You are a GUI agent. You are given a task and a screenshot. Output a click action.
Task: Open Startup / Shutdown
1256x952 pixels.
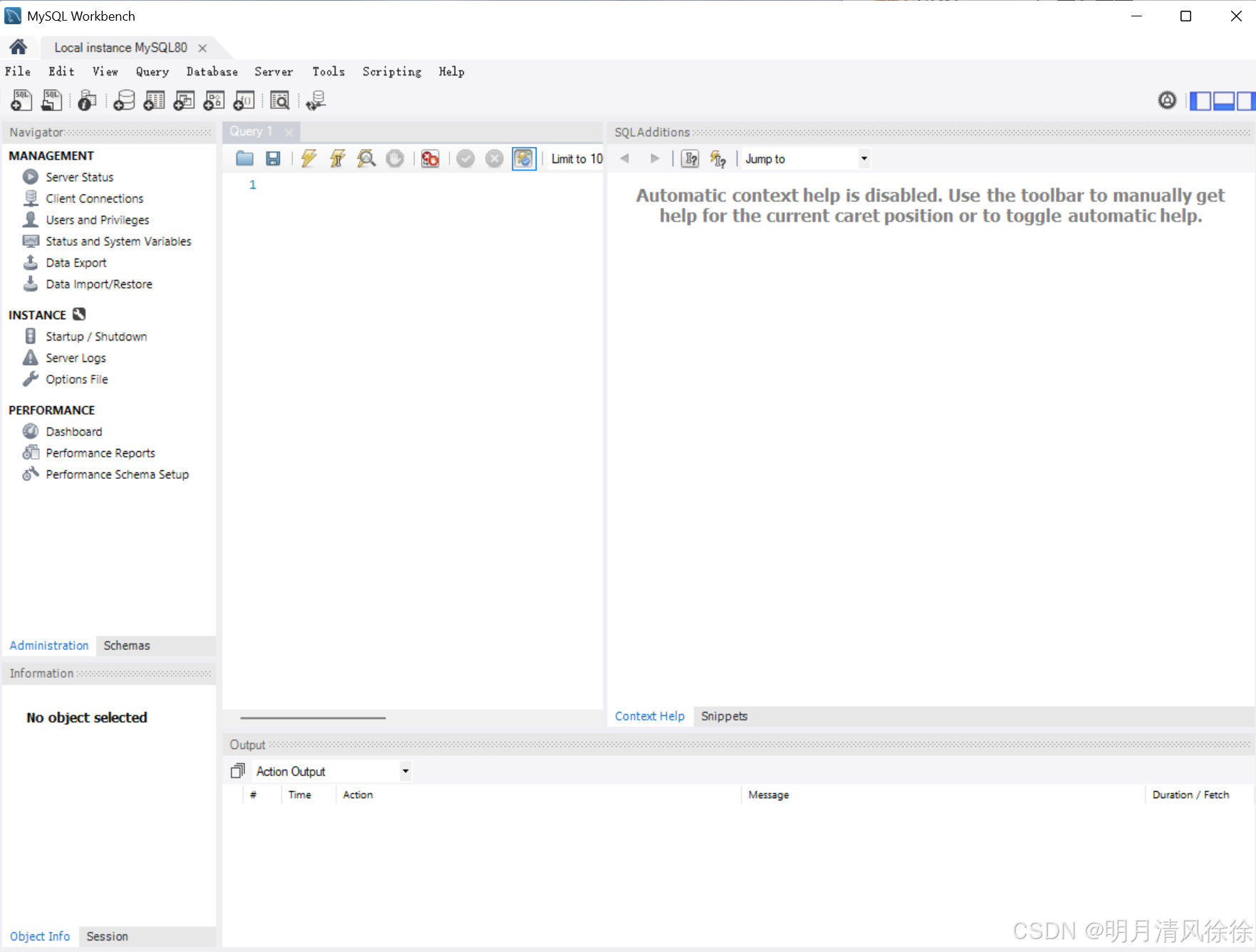coord(96,336)
